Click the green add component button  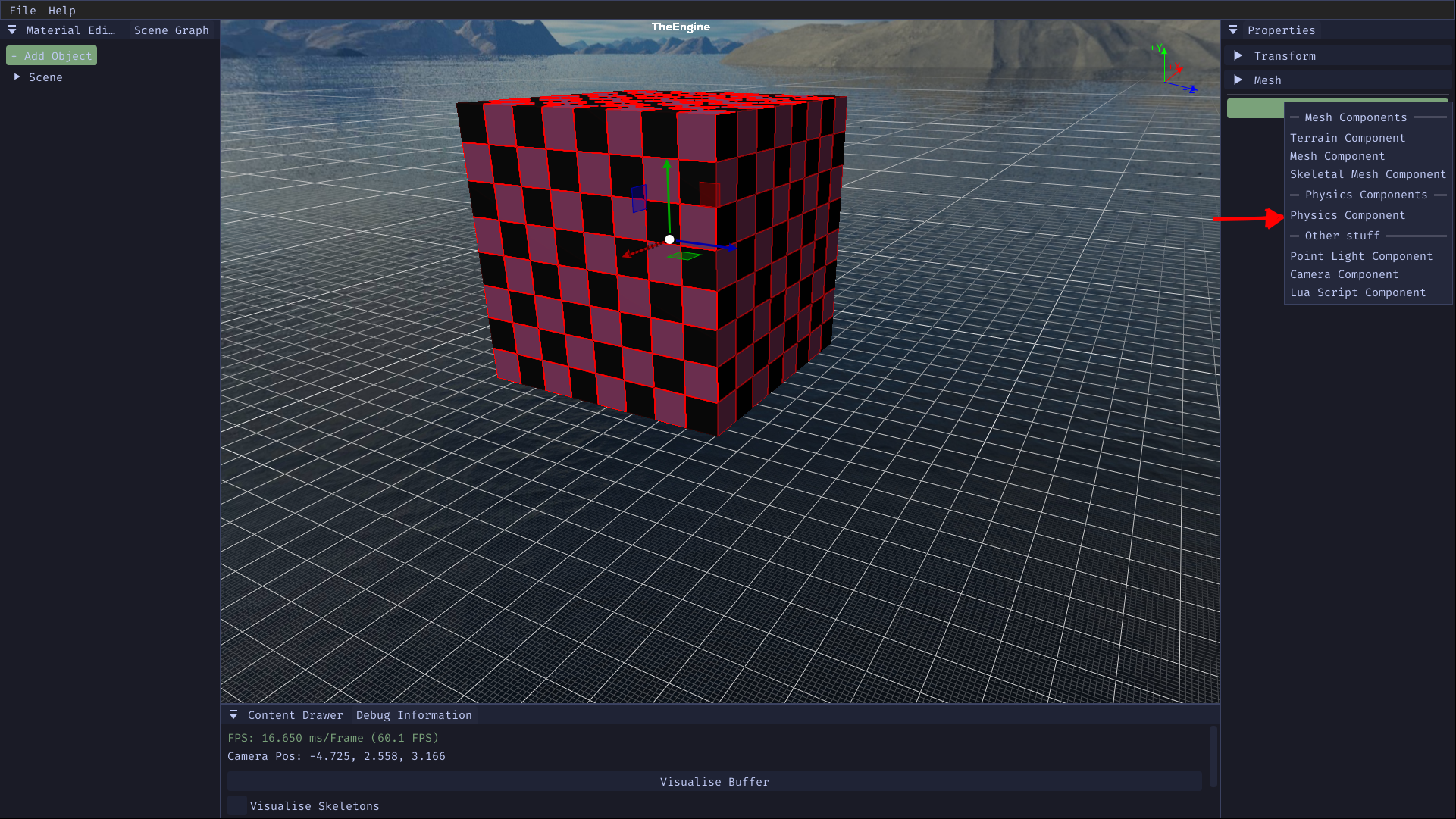pyautogui.click(x=1255, y=108)
